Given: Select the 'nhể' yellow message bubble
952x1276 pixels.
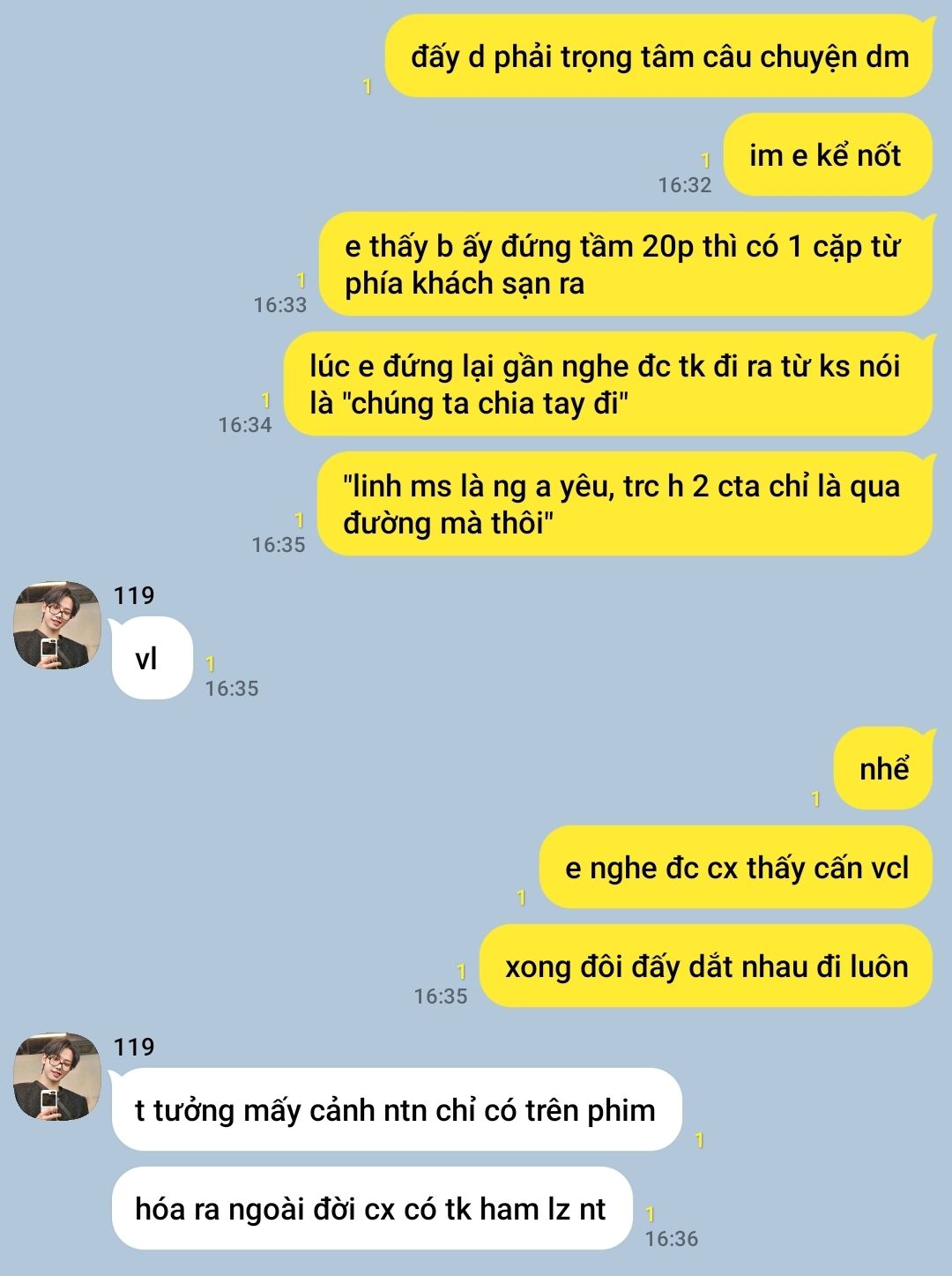Looking at the screenshot, I should point(882,769).
